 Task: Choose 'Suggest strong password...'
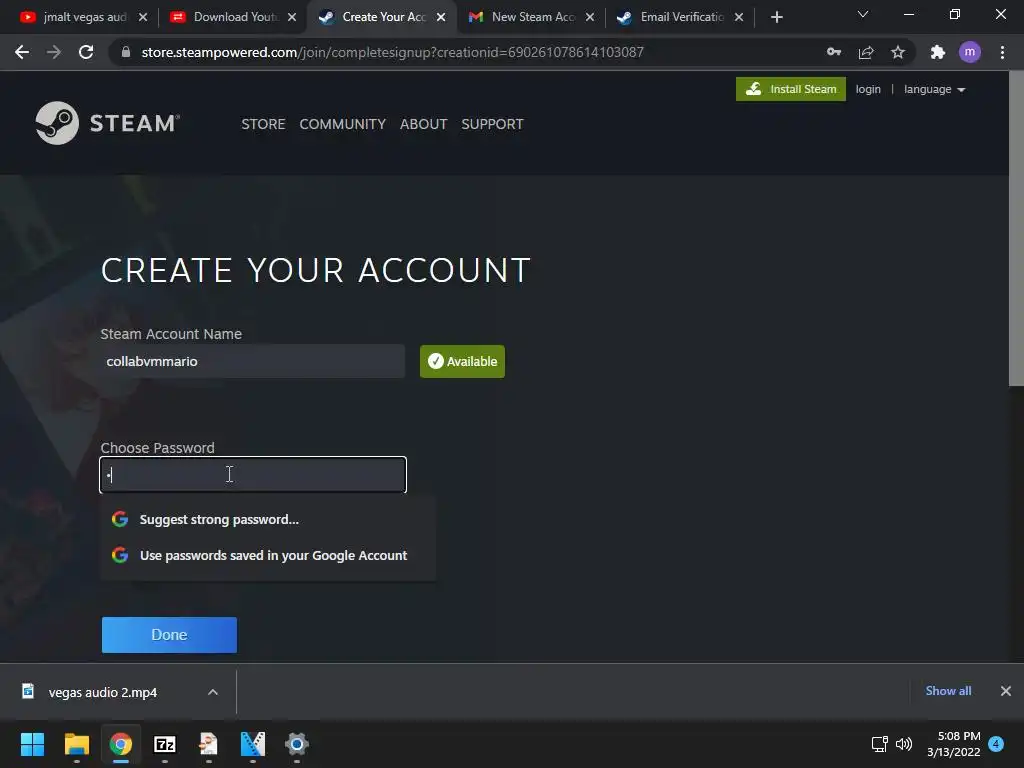click(x=268, y=519)
